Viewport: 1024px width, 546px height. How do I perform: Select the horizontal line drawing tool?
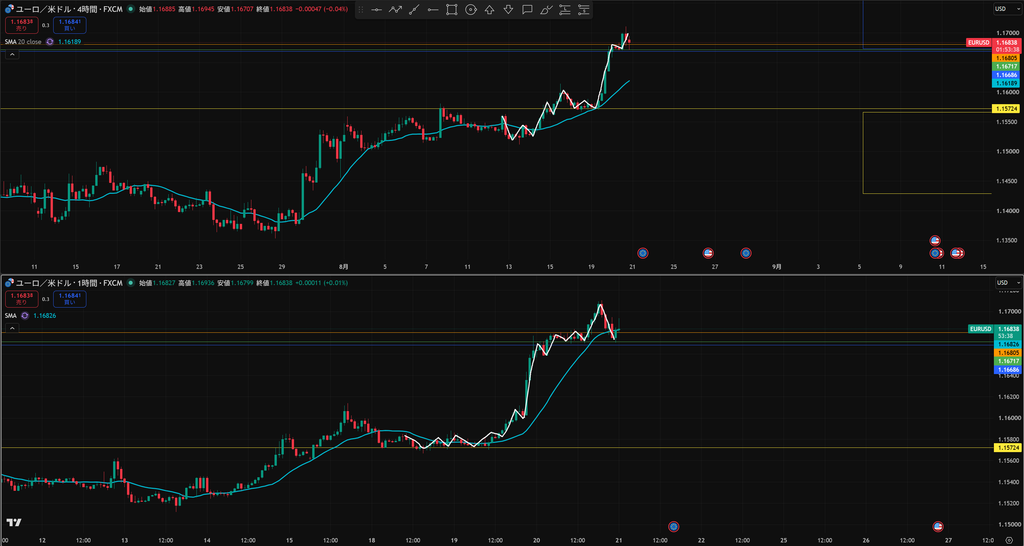pyautogui.click(x=376, y=10)
